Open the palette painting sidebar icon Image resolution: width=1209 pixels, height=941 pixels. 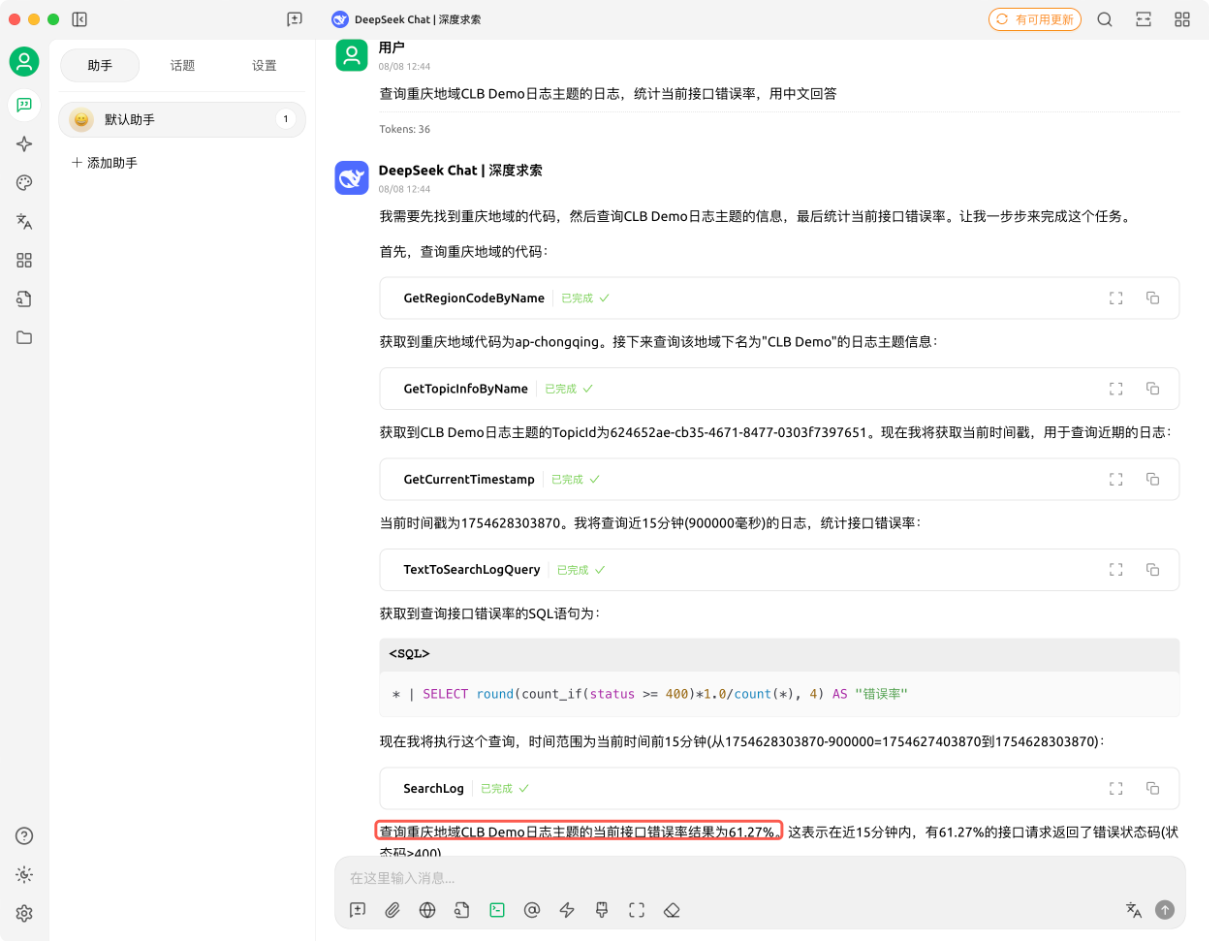(24, 182)
